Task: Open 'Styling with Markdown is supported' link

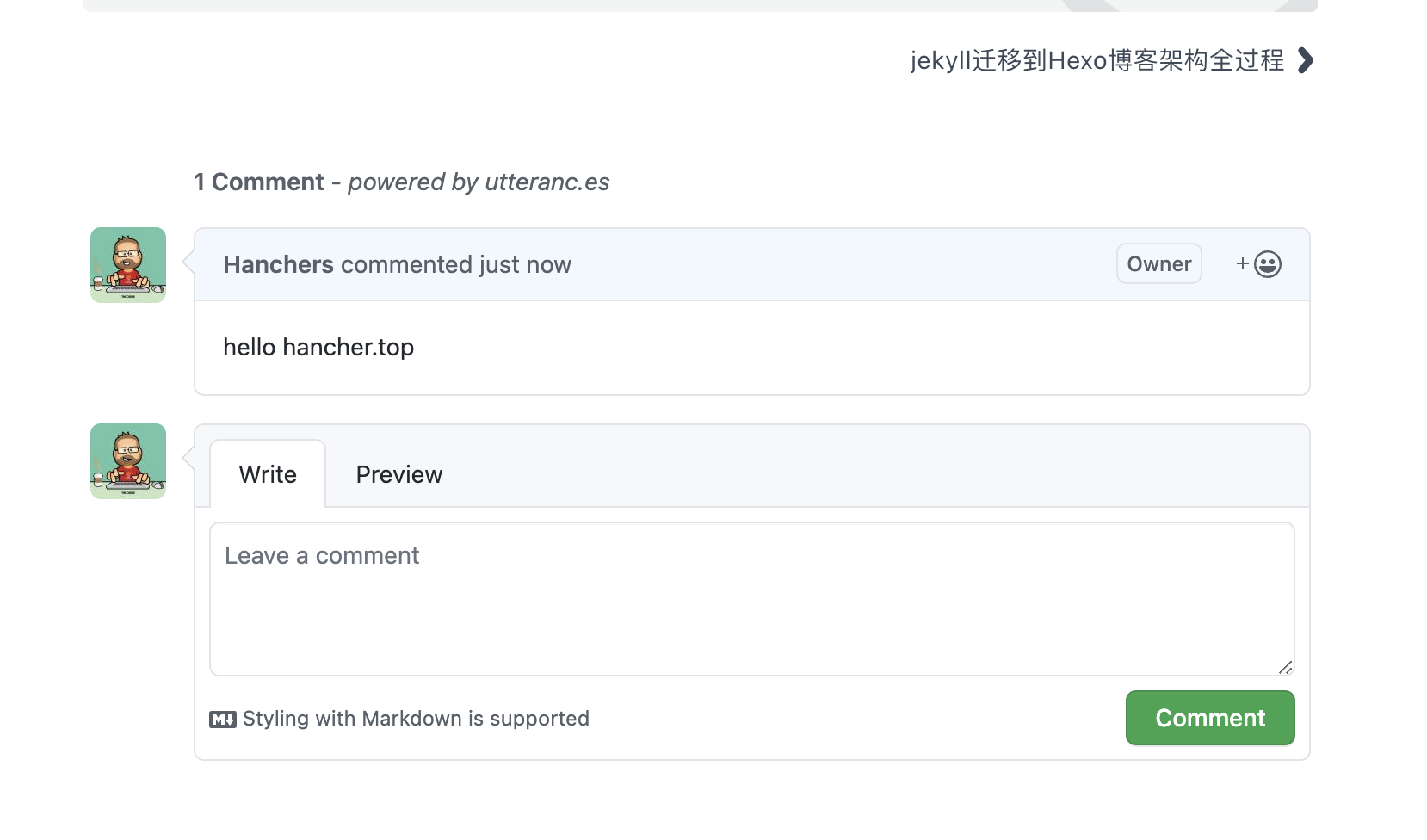Action: [416, 719]
